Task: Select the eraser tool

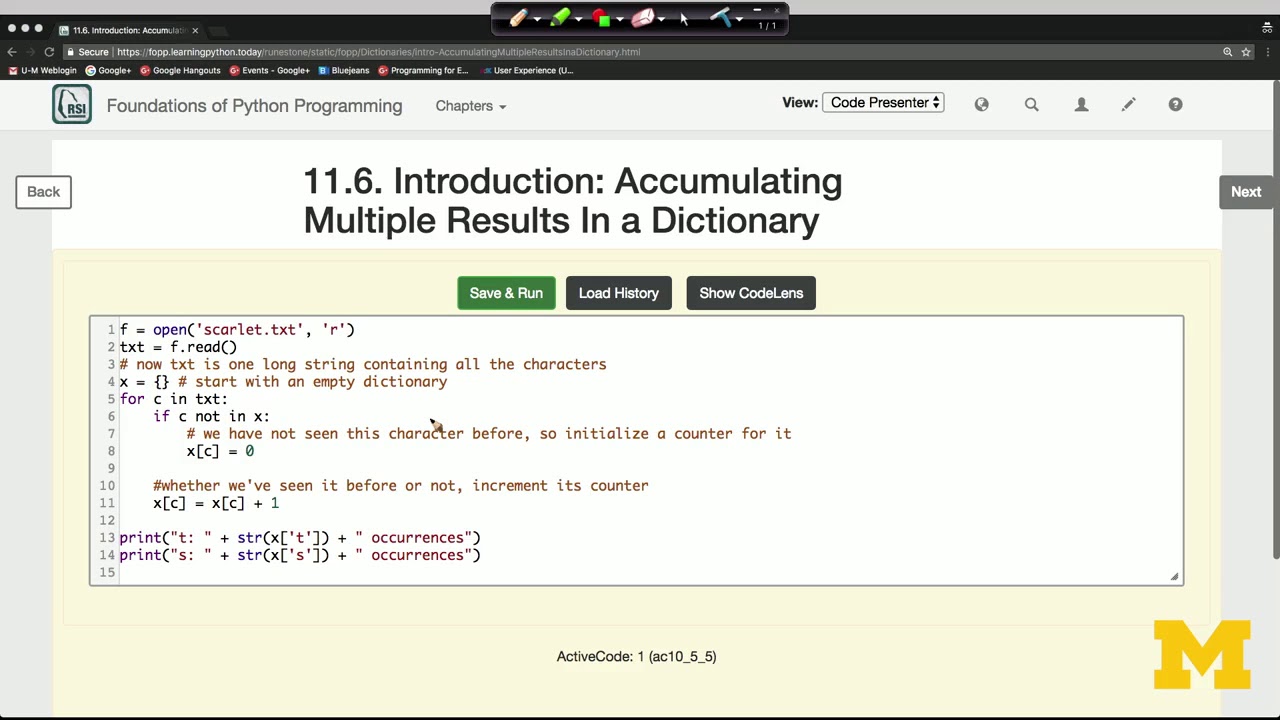Action: pyautogui.click(x=642, y=18)
